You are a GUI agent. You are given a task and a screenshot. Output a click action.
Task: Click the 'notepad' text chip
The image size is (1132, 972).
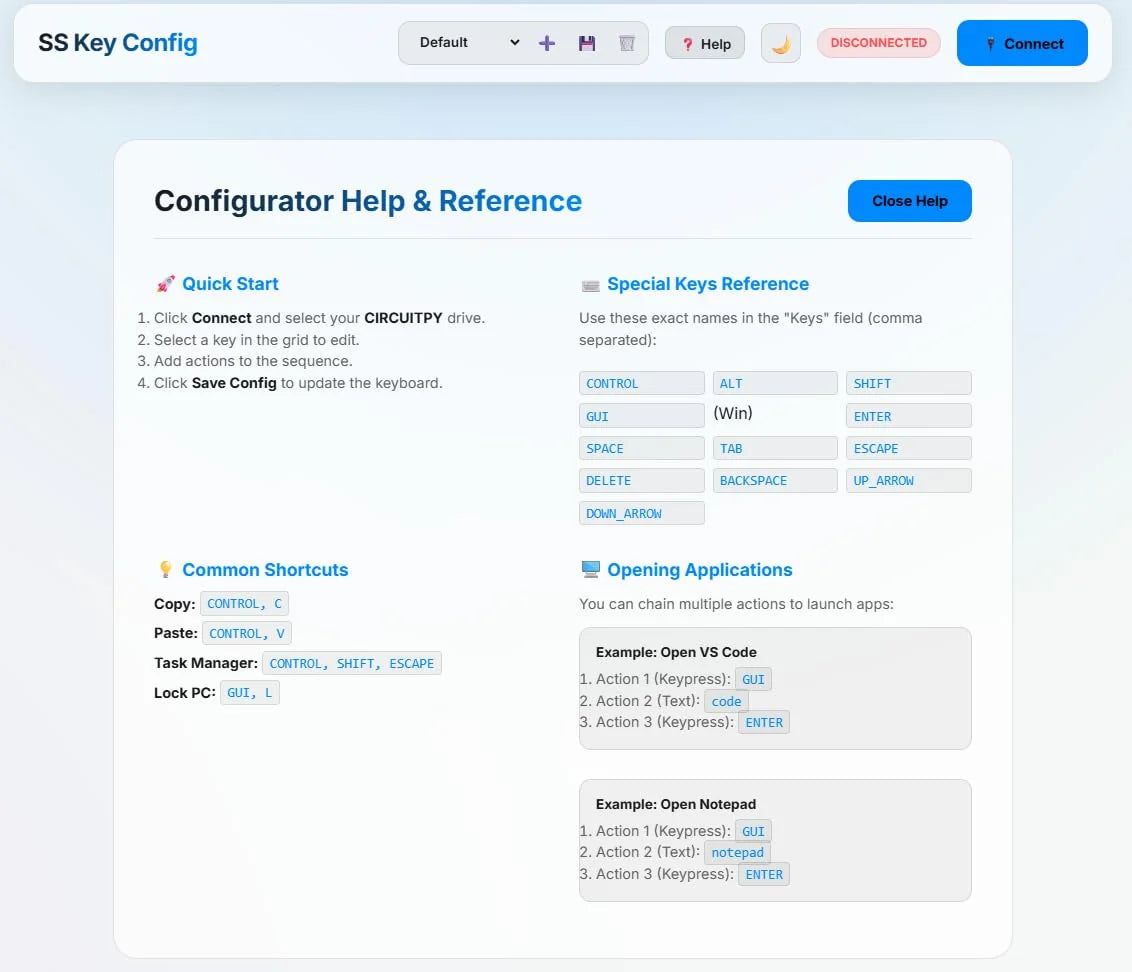[x=737, y=853]
